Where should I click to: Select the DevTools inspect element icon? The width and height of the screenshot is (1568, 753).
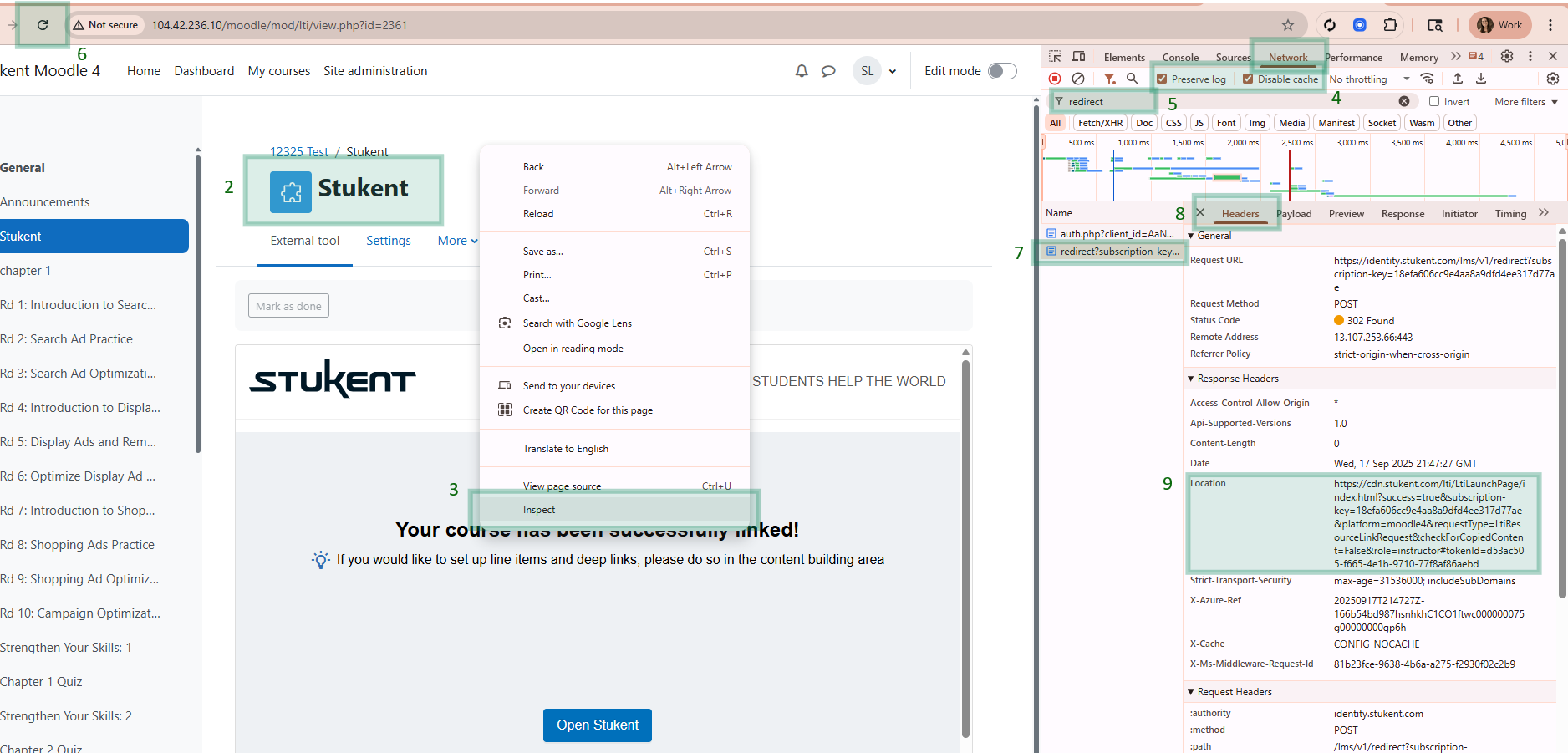1055,56
